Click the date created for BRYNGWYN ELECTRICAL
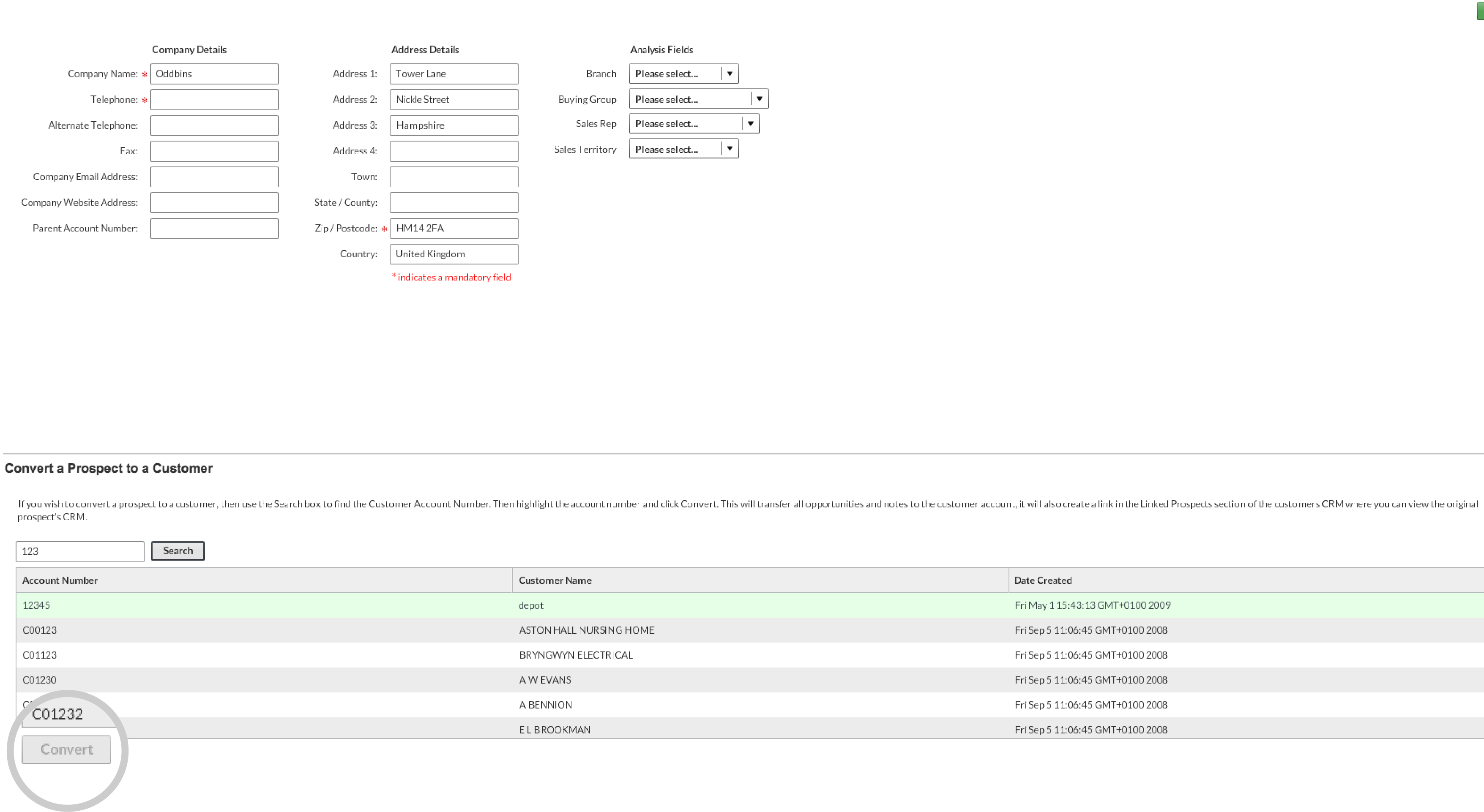Image resolution: width=1484 pixels, height=812 pixels. click(1090, 655)
